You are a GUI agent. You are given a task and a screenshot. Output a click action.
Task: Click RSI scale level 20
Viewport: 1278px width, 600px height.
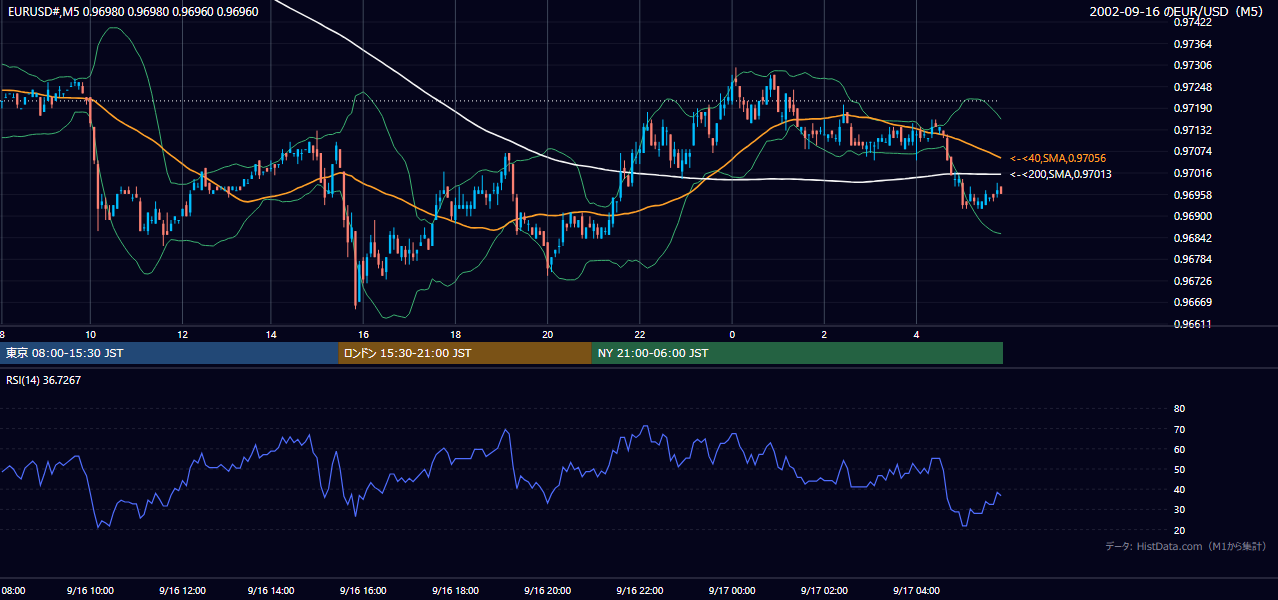tap(1179, 530)
